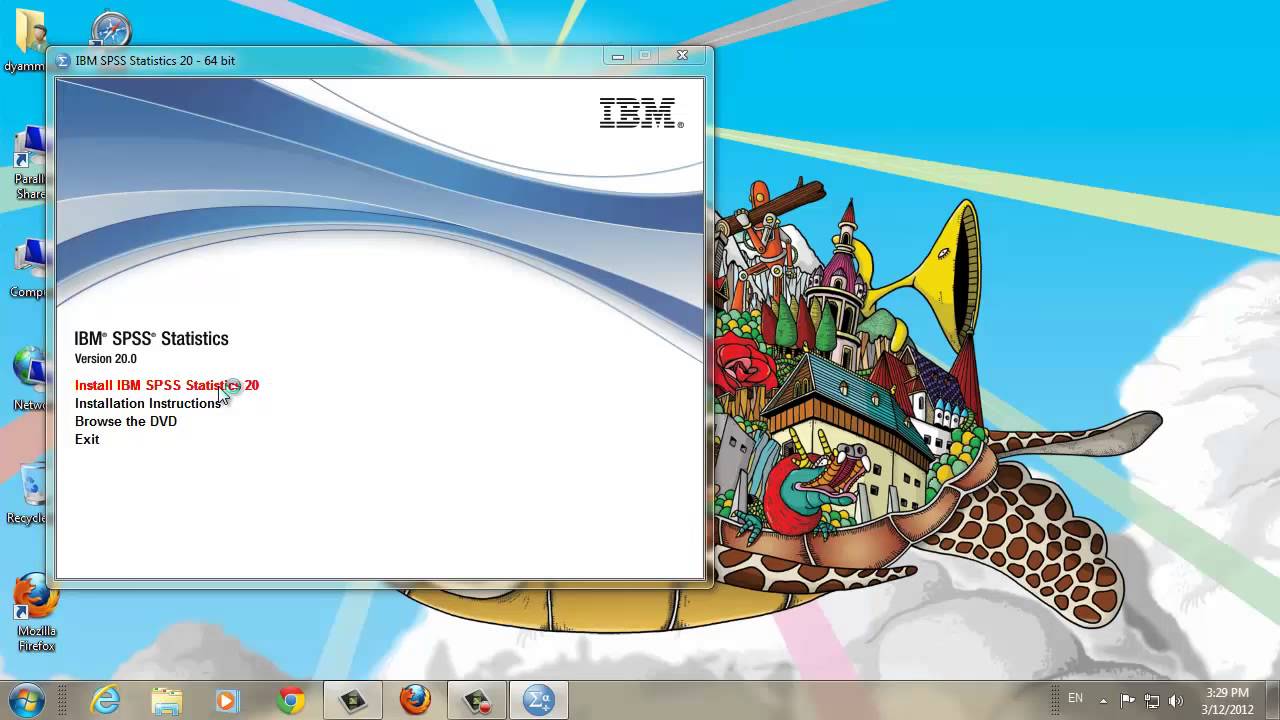This screenshot has width=1280, height=720.
Task: Start Install IBM SPSS Statistics 20
Action: tap(167, 385)
